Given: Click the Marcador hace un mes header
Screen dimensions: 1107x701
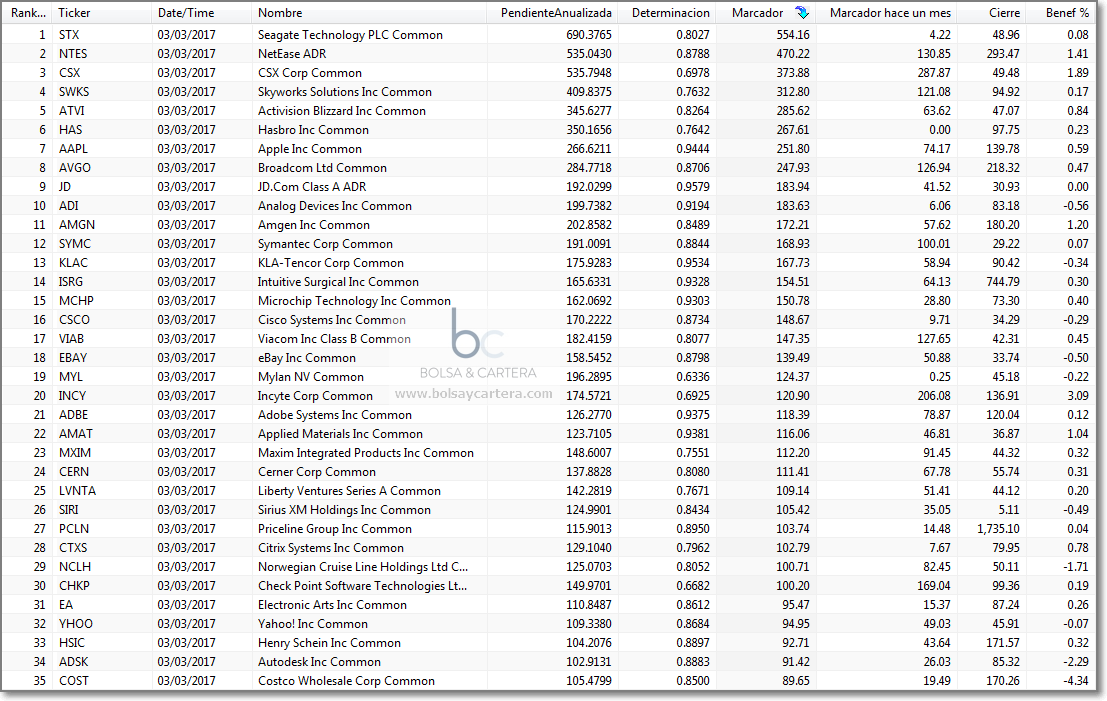Looking at the screenshot, I should point(890,13).
